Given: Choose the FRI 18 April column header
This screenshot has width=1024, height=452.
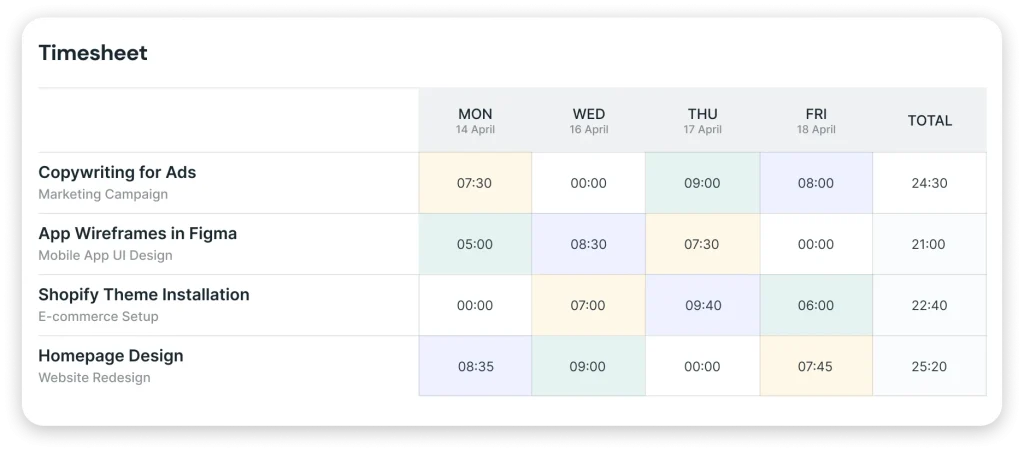Looking at the screenshot, I should point(816,120).
